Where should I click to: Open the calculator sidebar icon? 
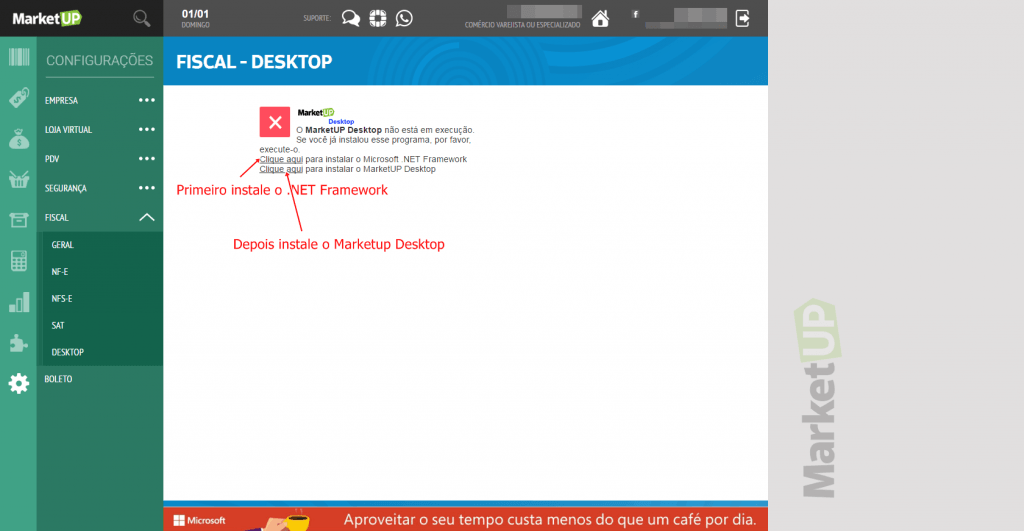(18, 261)
